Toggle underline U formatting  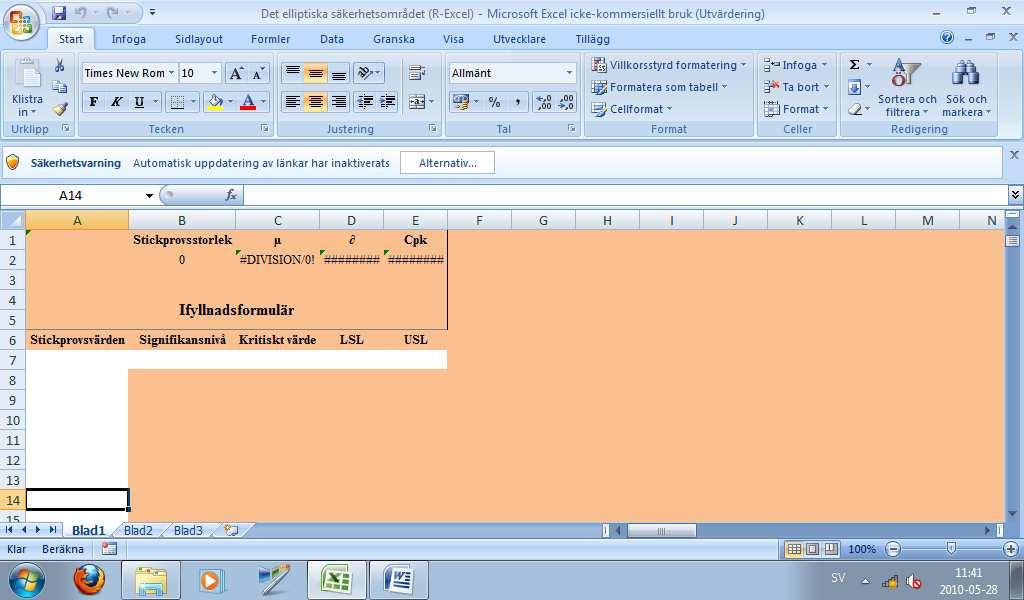139,102
